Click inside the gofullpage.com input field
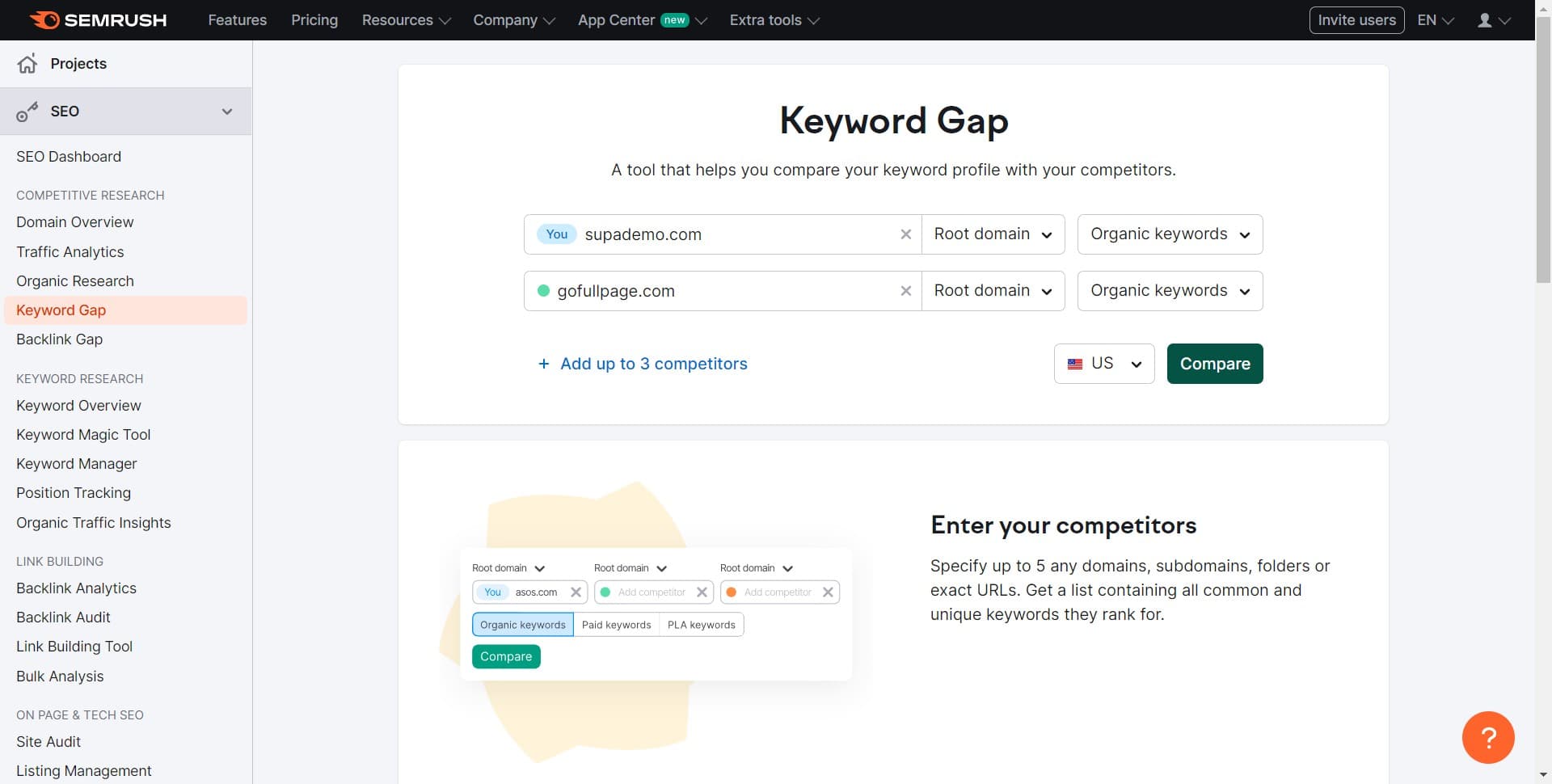The width and height of the screenshot is (1552, 784). [727, 290]
